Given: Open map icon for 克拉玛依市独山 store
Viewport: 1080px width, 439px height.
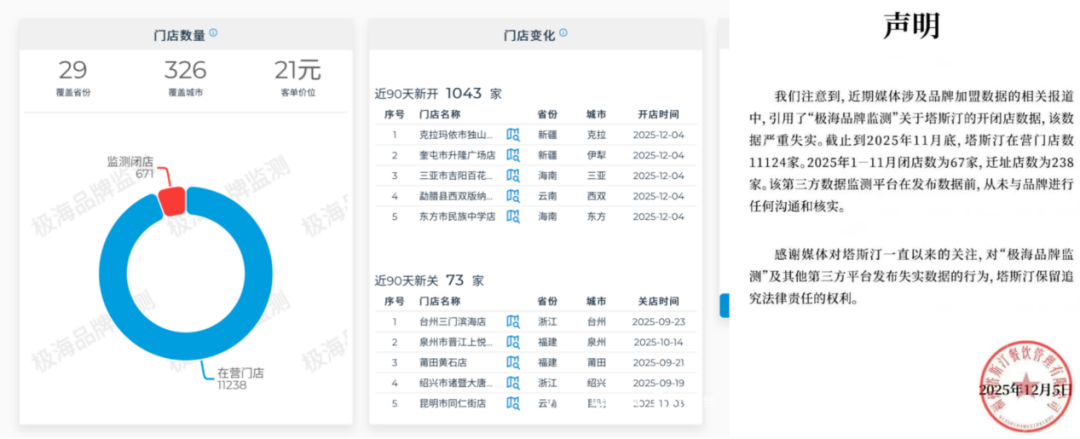Looking at the screenshot, I should tap(513, 135).
